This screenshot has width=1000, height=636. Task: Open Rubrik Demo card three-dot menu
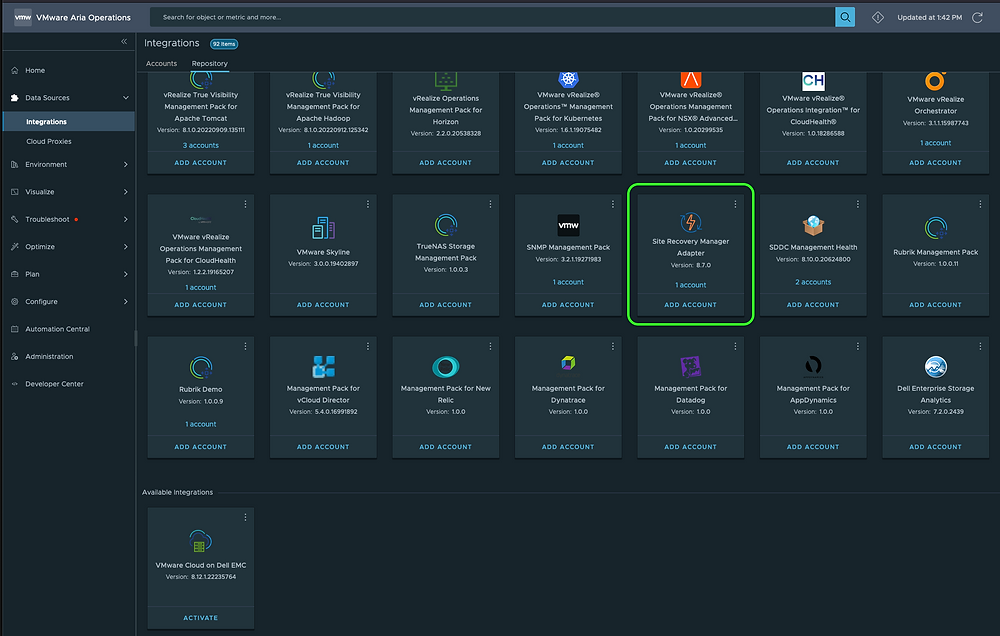pyautogui.click(x=246, y=346)
